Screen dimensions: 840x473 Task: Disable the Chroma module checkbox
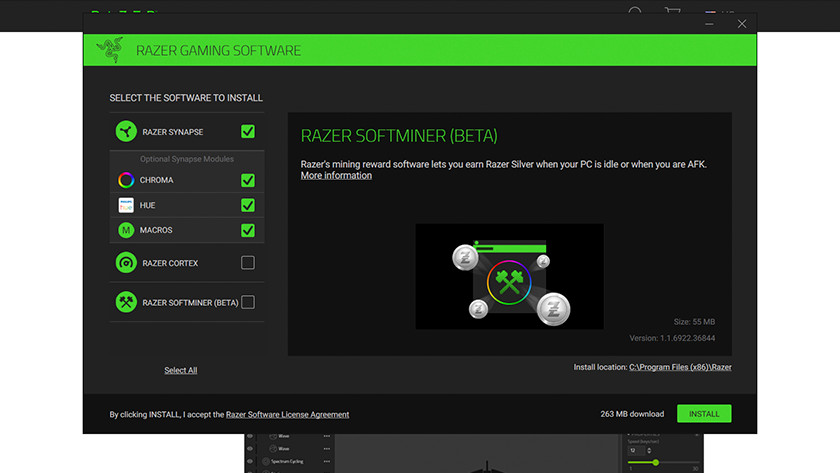tap(248, 180)
